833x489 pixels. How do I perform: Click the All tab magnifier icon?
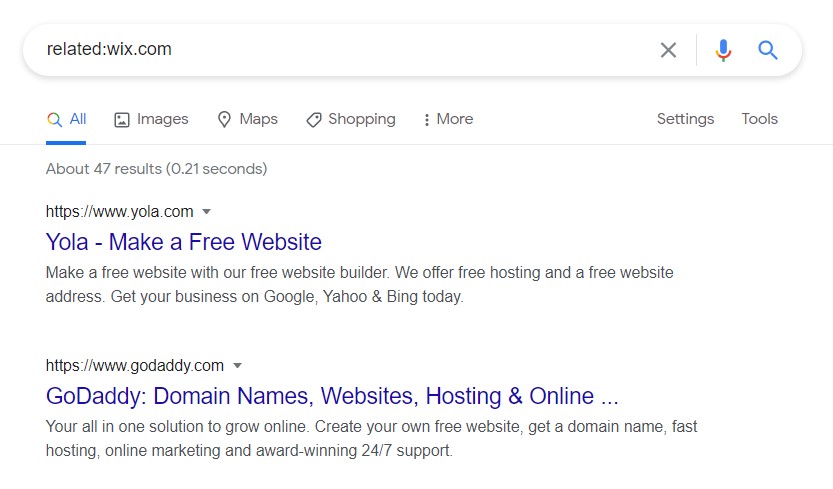[x=54, y=119]
